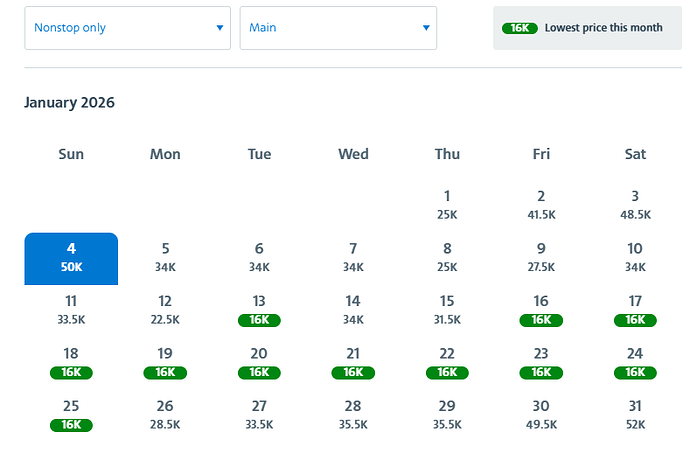The height and width of the screenshot is (453, 690).
Task: Open the Nonstop only dropdown
Action: click(x=127, y=28)
